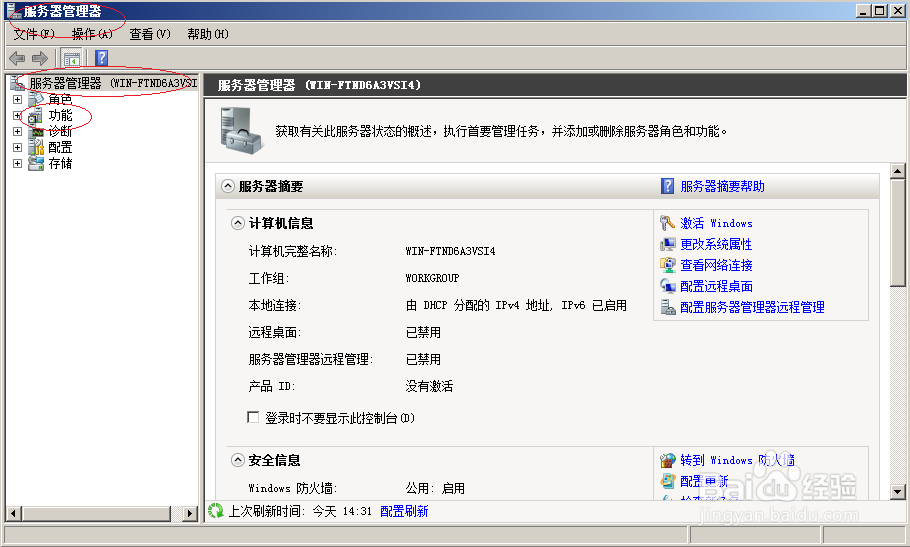The width and height of the screenshot is (910, 547).
Task: Click the tree pane horizontal scrollbar thumb
Action: pos(97,513)
